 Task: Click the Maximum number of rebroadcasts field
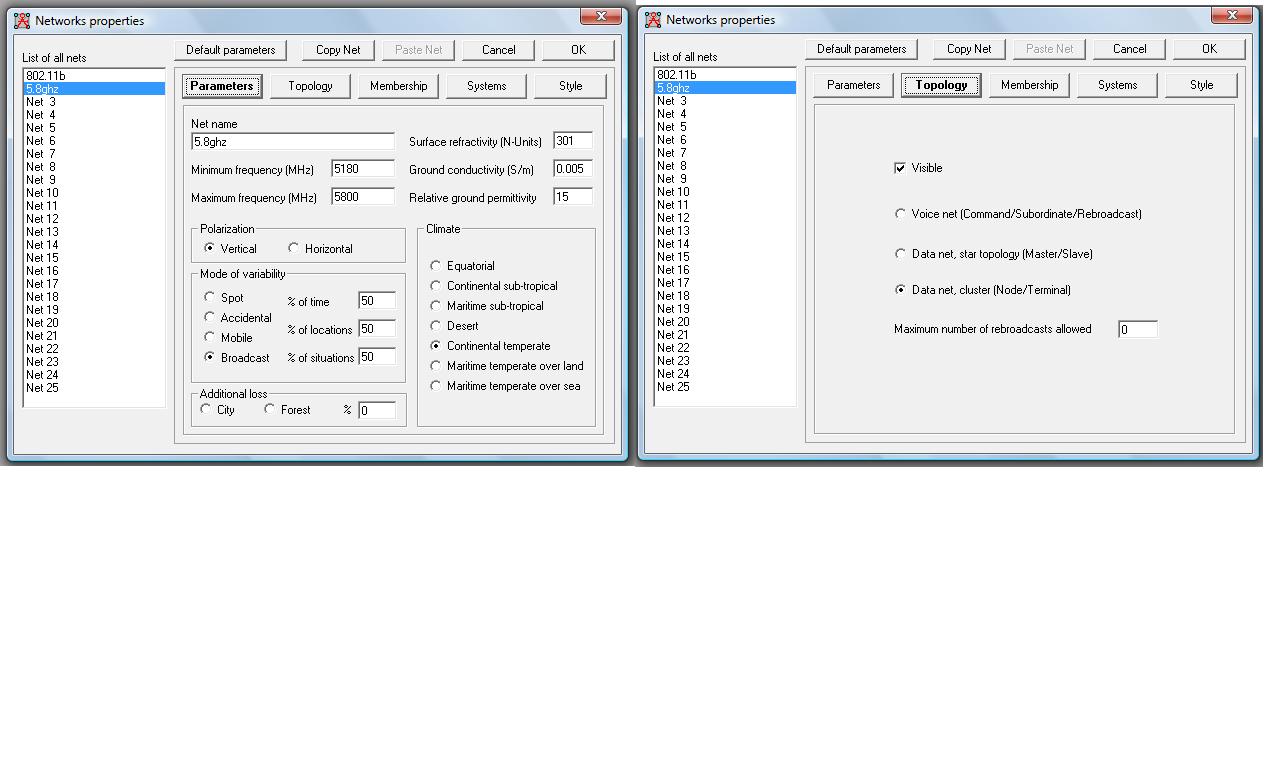coord(1138,328)
